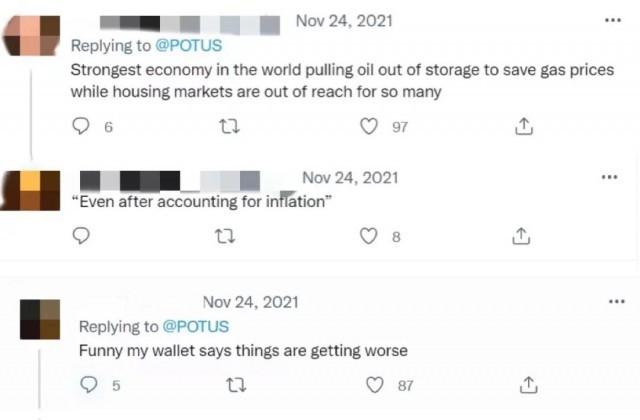Open more options for 'Funny my wallet' tweet
This screenshot has width=640, height=420.
(617, 302)
